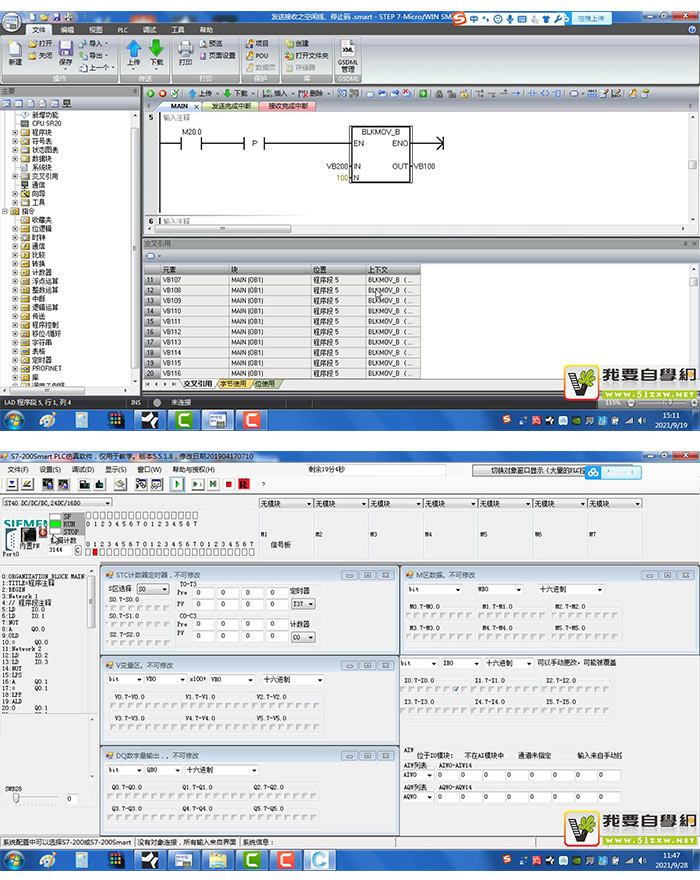
Task: Expand the 位逻辑 instruction tree node
Action: coord(15,229)
